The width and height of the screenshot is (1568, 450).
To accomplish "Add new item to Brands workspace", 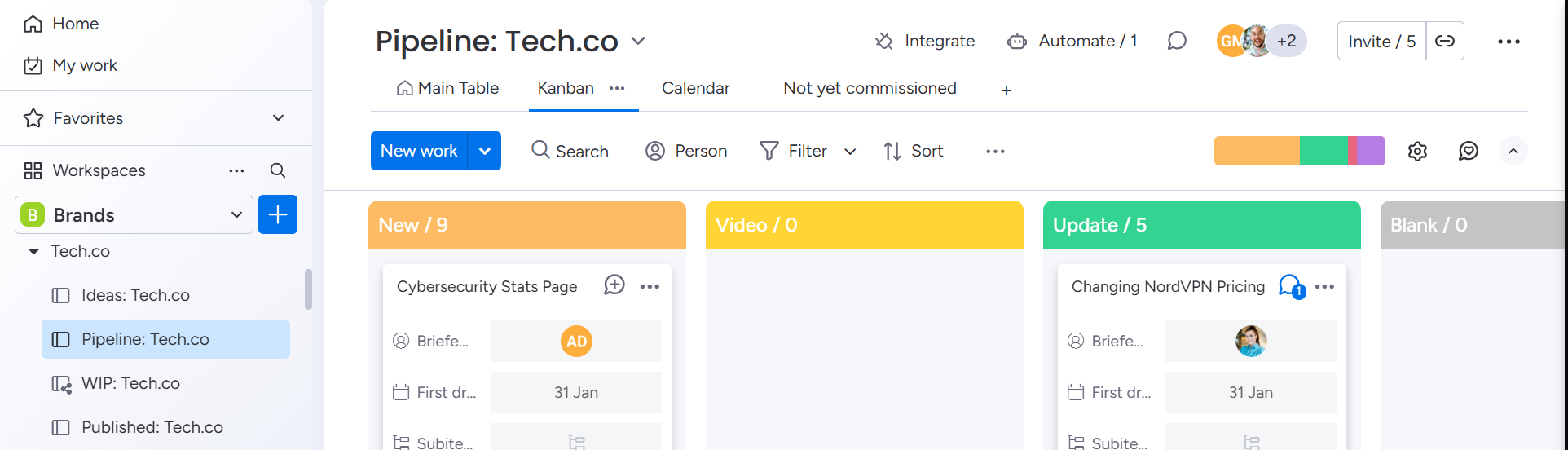I will point(278,214).
